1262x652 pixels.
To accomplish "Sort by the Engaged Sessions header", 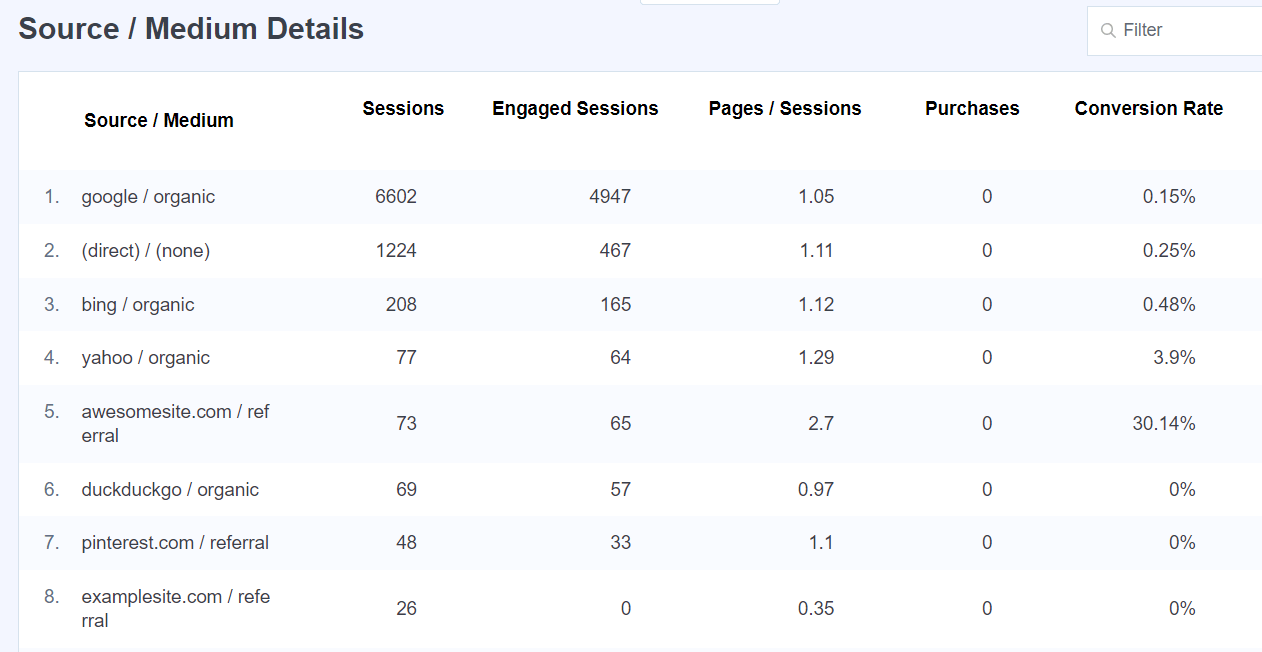I will (575, 108).
